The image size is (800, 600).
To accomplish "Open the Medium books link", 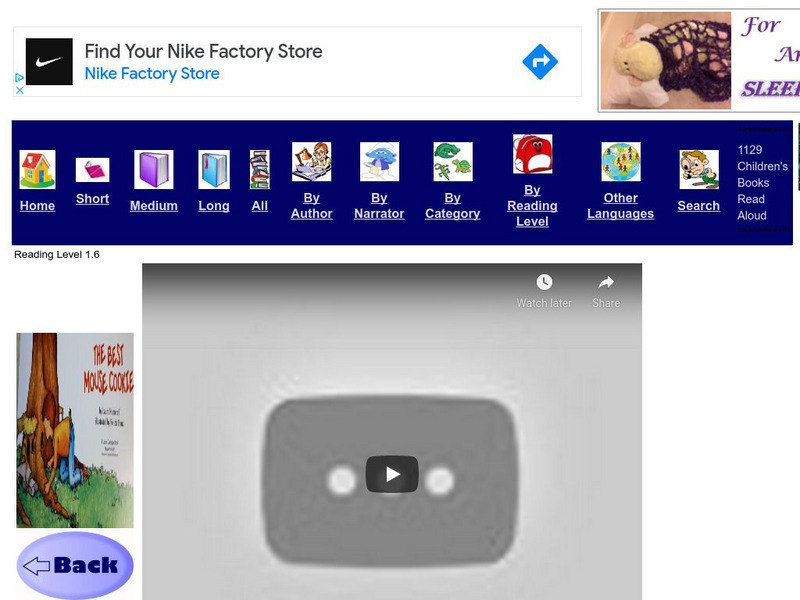I will [x=154, y=206].
